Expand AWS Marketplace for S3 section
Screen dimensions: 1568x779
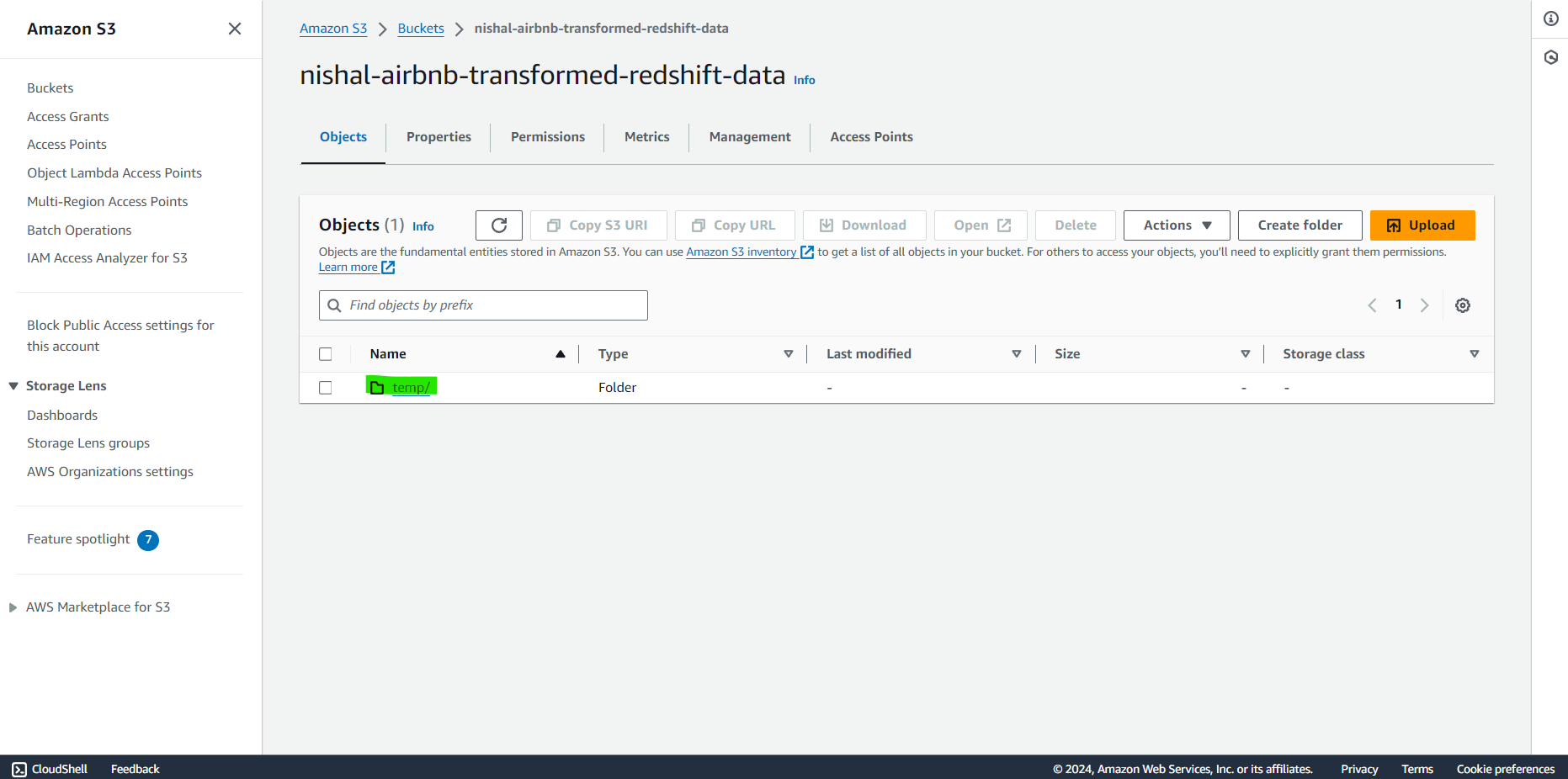[13, 607]
